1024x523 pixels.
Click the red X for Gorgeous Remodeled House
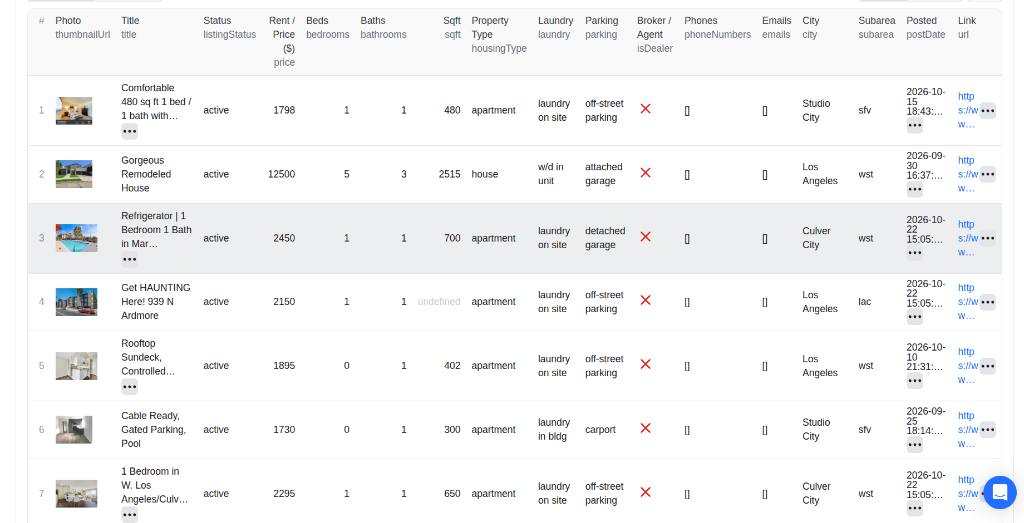pos(645,173)
